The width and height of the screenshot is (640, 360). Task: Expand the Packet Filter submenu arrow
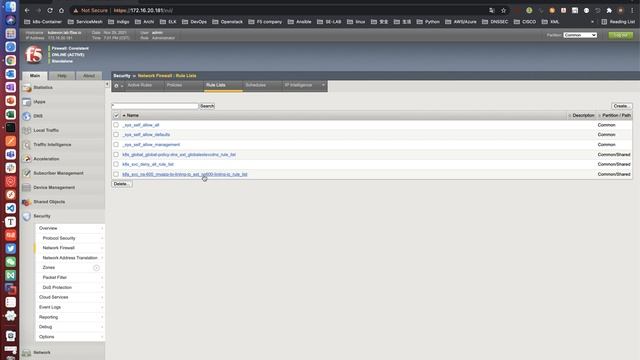pos(102,278)
